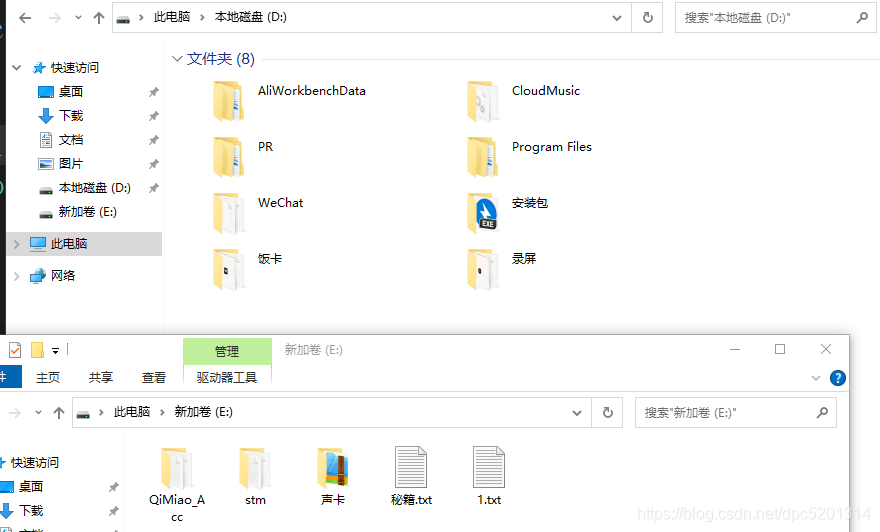Screen dimensions: 880x532
Task: Select 文档 in sidebar
Action: 71,140
